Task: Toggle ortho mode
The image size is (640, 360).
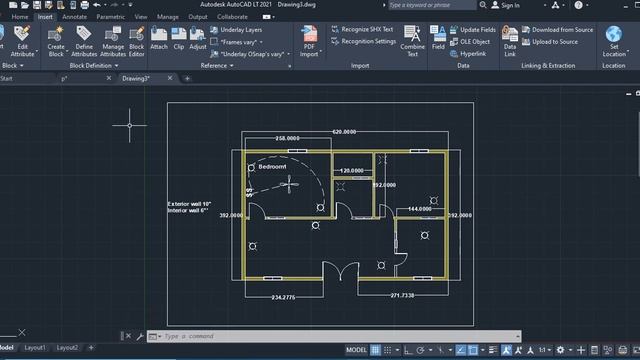Action: [408, 350]
